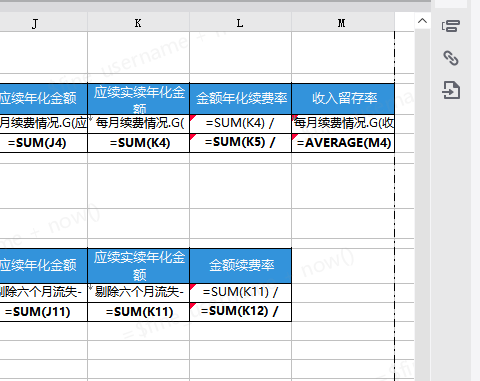The width and height of the screenshot is (480, 381).
Task: Click upper 应续实续年化金额 header cell
Action: (x=138, y=99)
